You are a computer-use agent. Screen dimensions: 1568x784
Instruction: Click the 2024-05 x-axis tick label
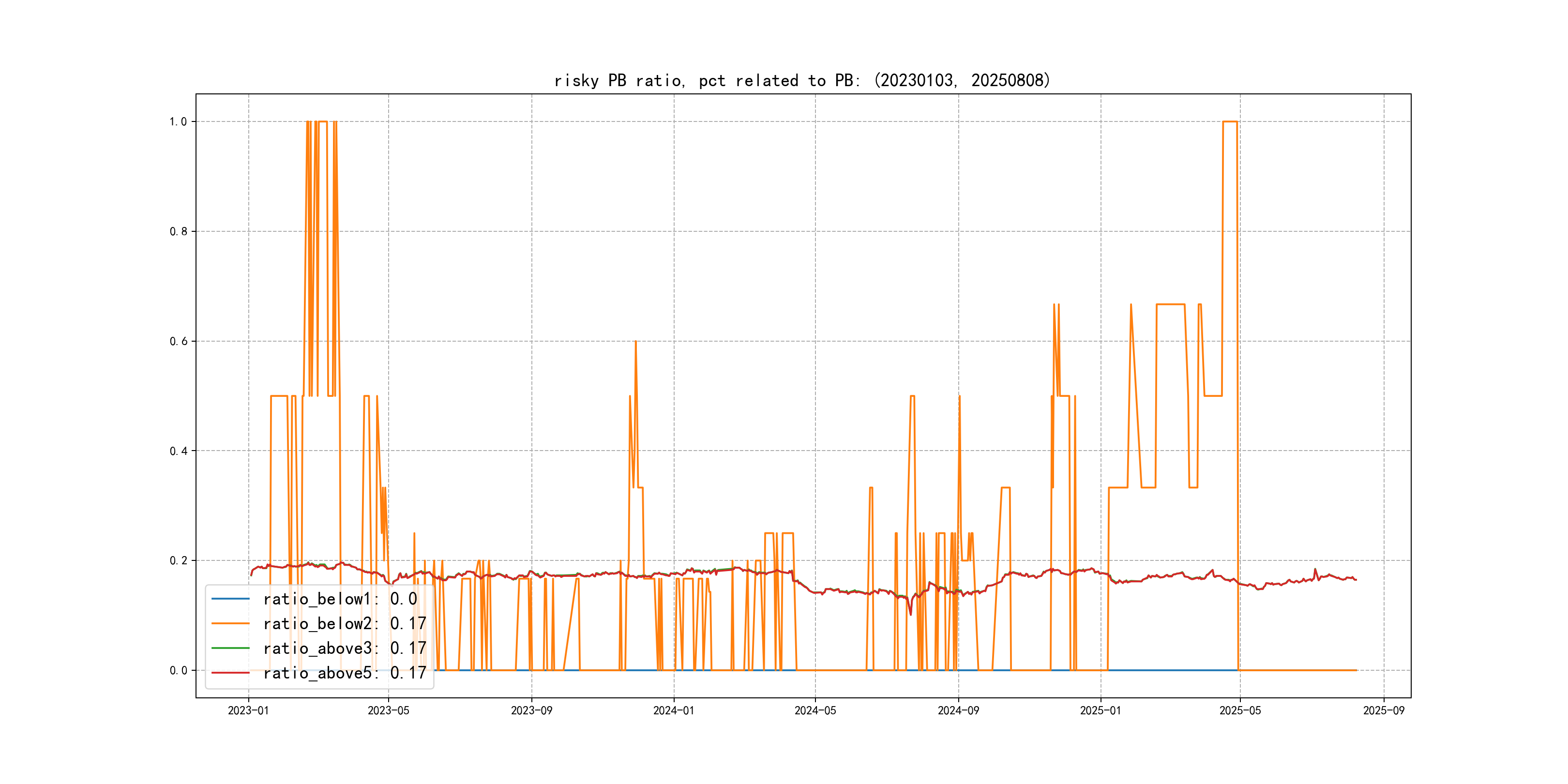815,710
